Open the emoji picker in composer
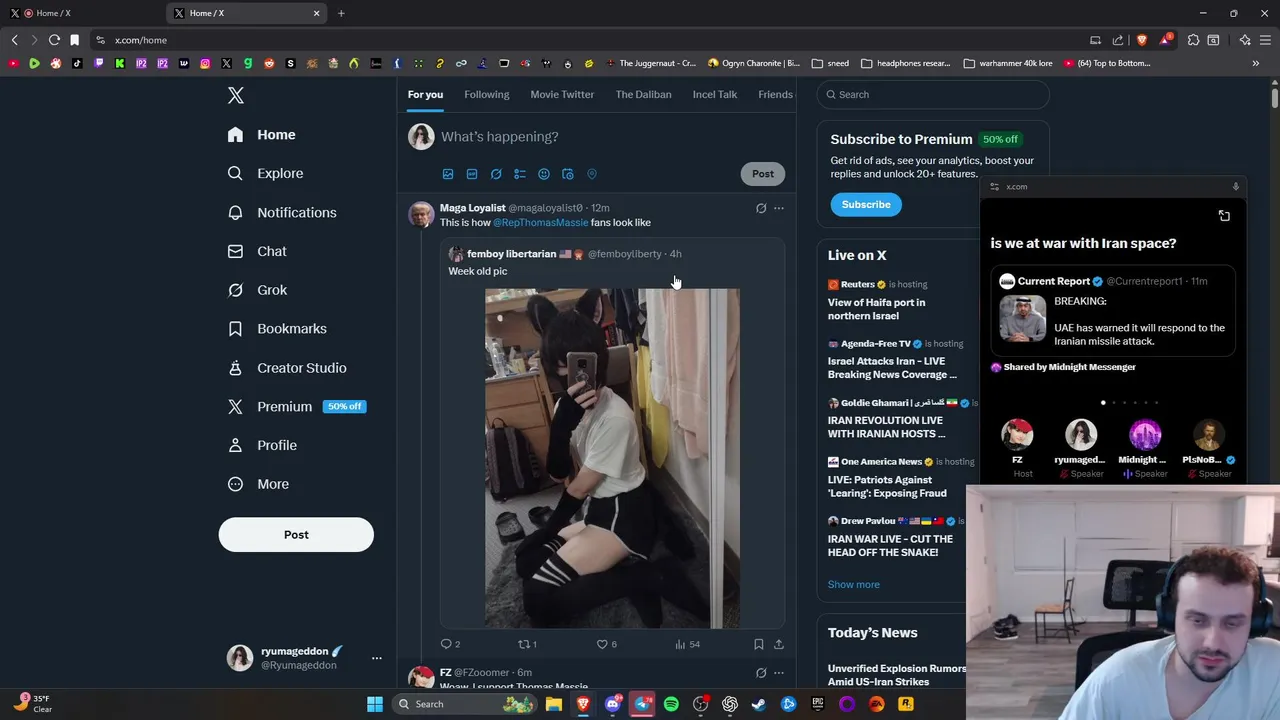 point(544,174)
